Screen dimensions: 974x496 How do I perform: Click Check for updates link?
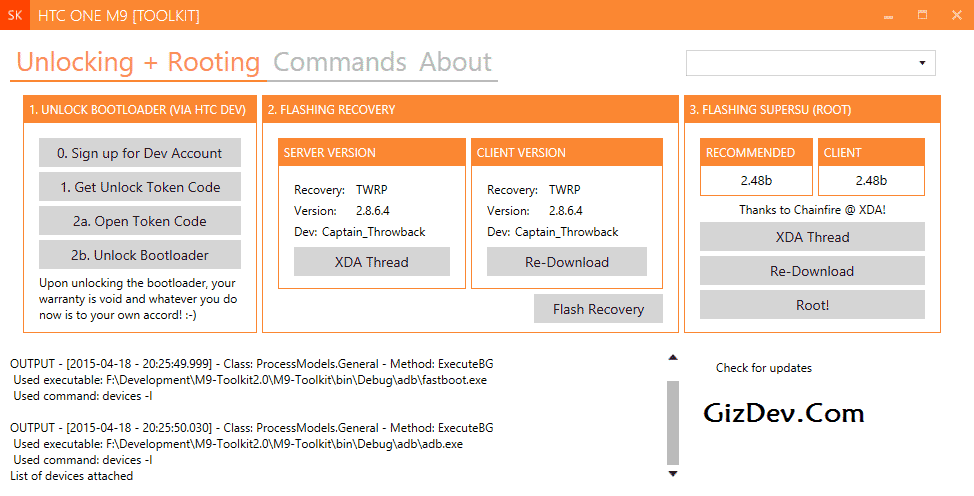[x=763, y=368]
